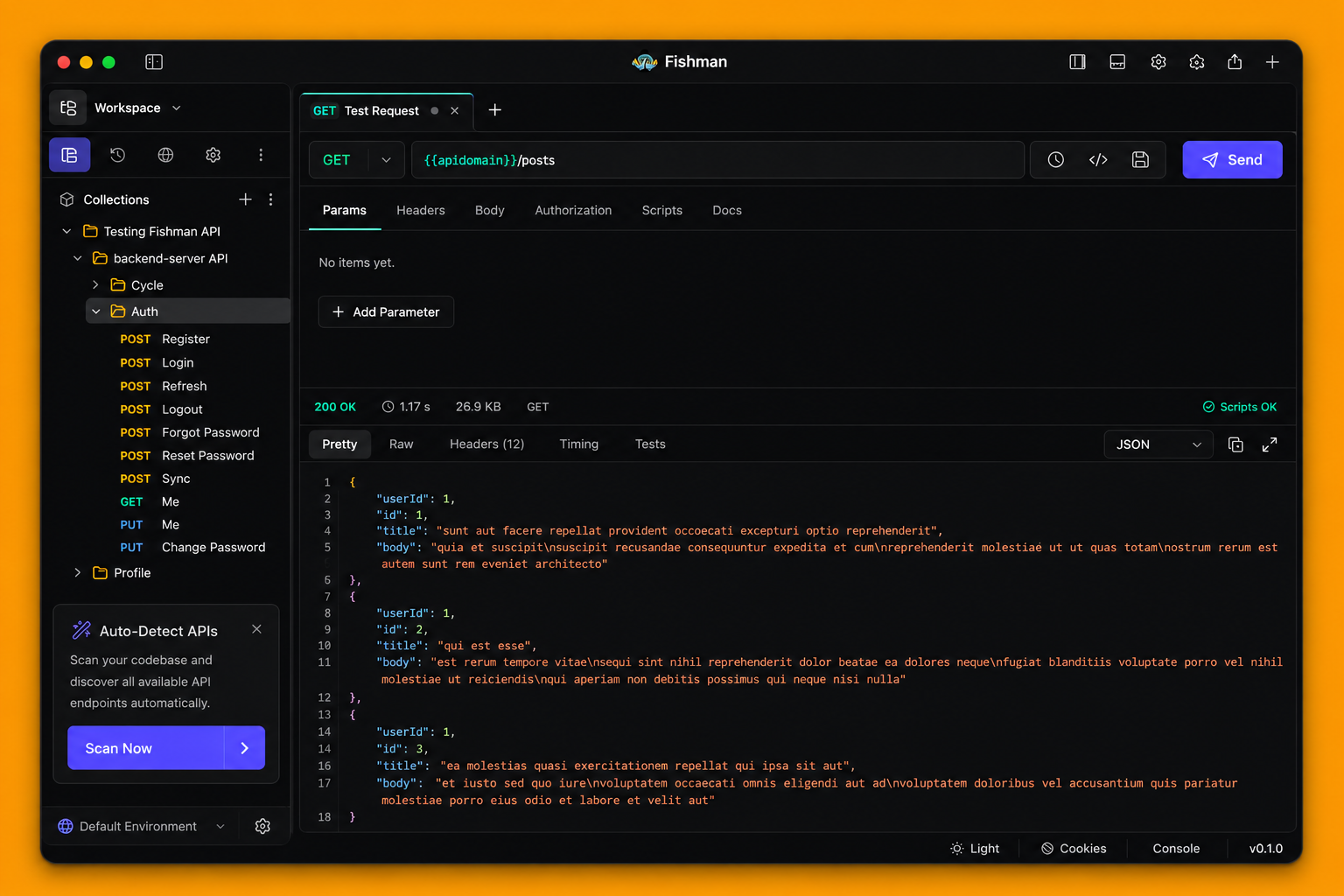Open the Timing response tab
This screenshot has width=1344, height=896.
(579, 444)
